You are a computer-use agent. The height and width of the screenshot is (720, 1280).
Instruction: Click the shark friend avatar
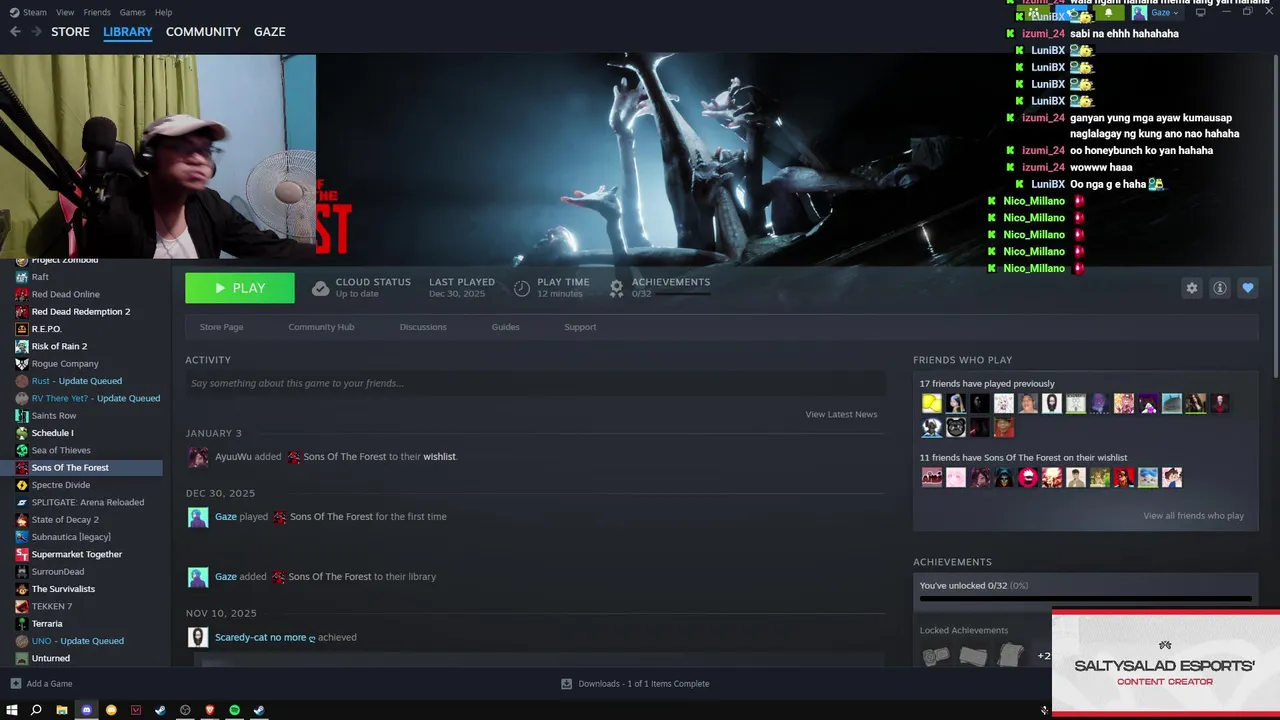coord(1172,404)
